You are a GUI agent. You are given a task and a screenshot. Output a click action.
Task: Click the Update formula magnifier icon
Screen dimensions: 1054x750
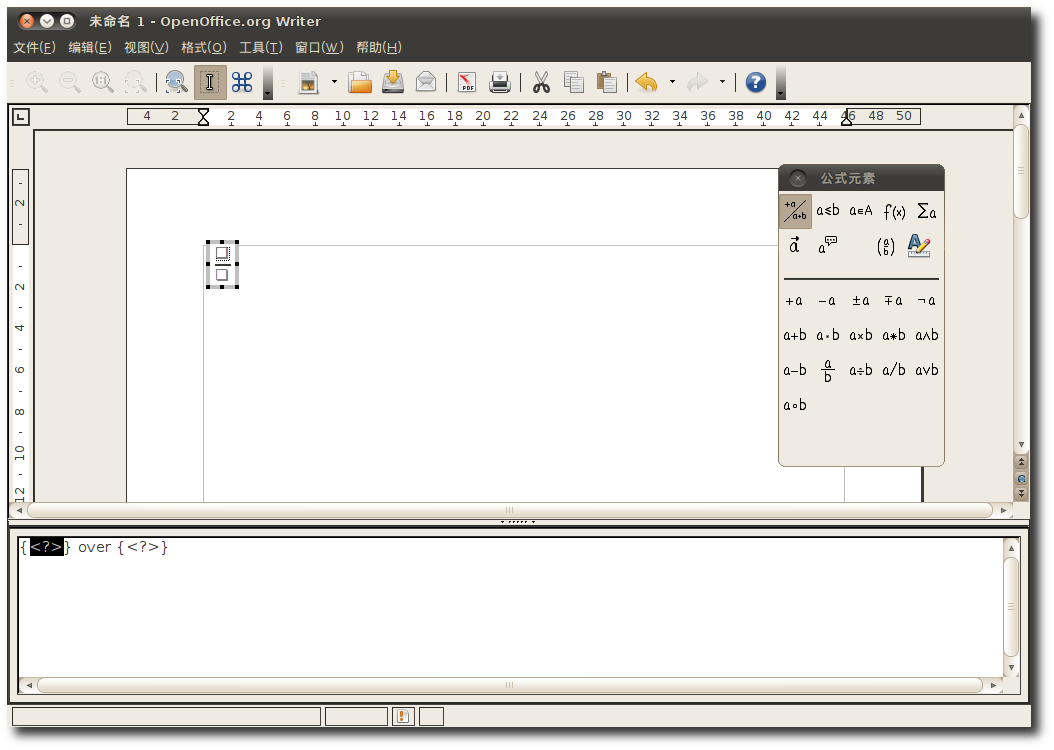[177, 83]
